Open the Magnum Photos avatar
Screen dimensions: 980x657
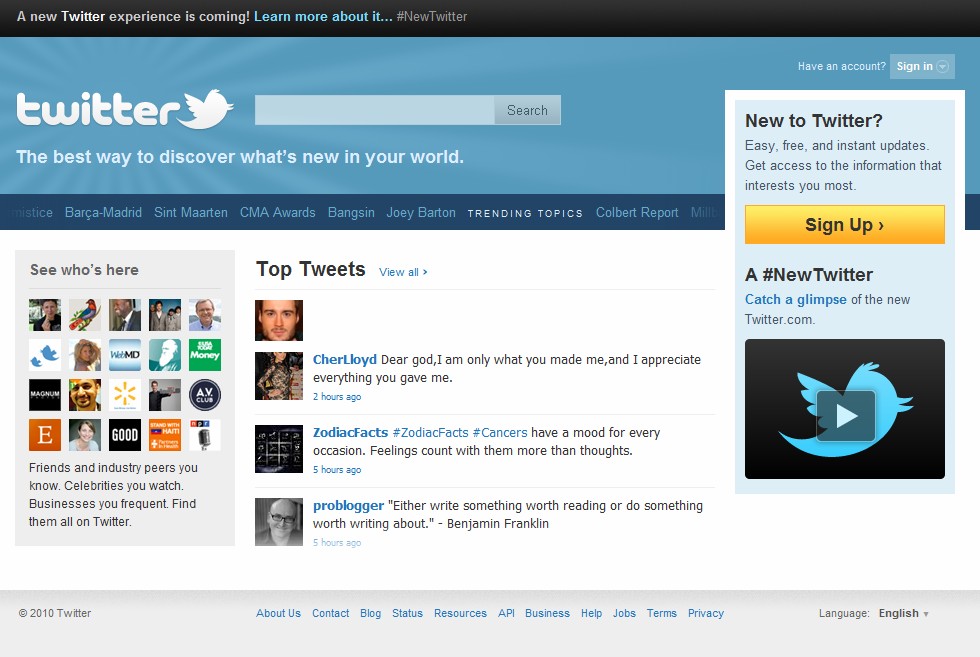coord(45,394)
